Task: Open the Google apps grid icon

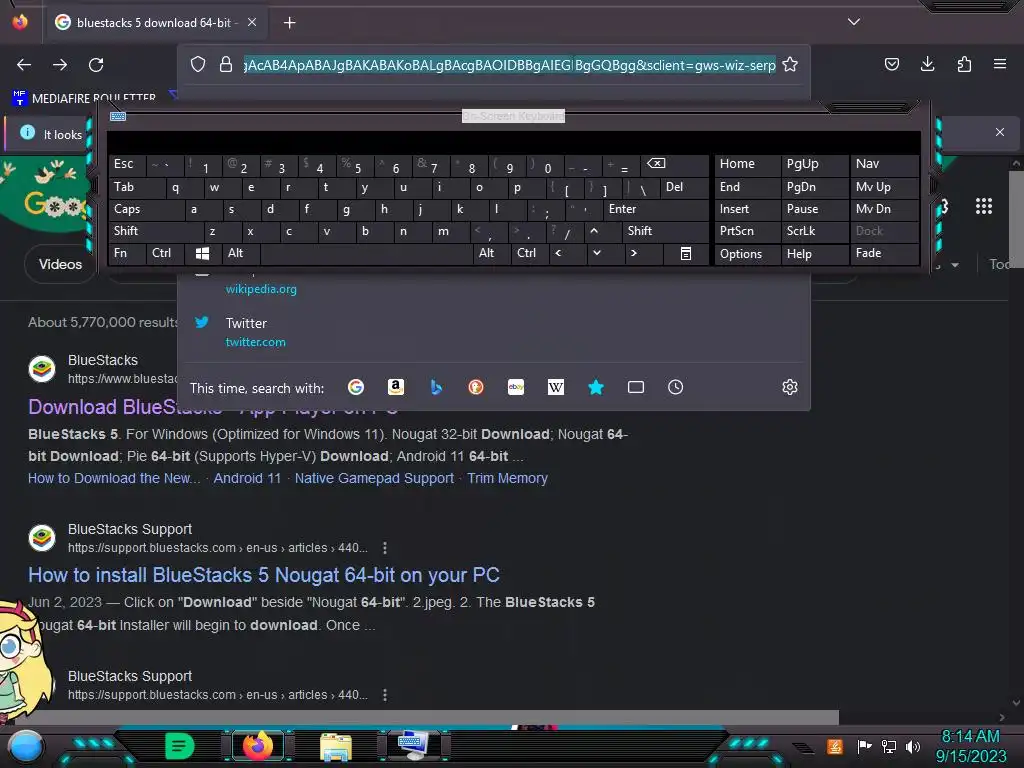Action: 984,207
